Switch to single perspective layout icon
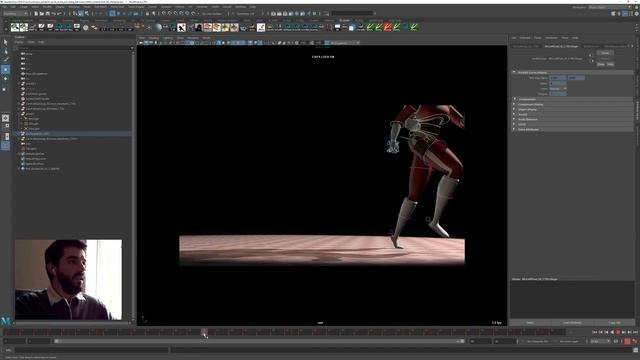The height and width of the screenshot is (360, 640). tap(5, 118)
